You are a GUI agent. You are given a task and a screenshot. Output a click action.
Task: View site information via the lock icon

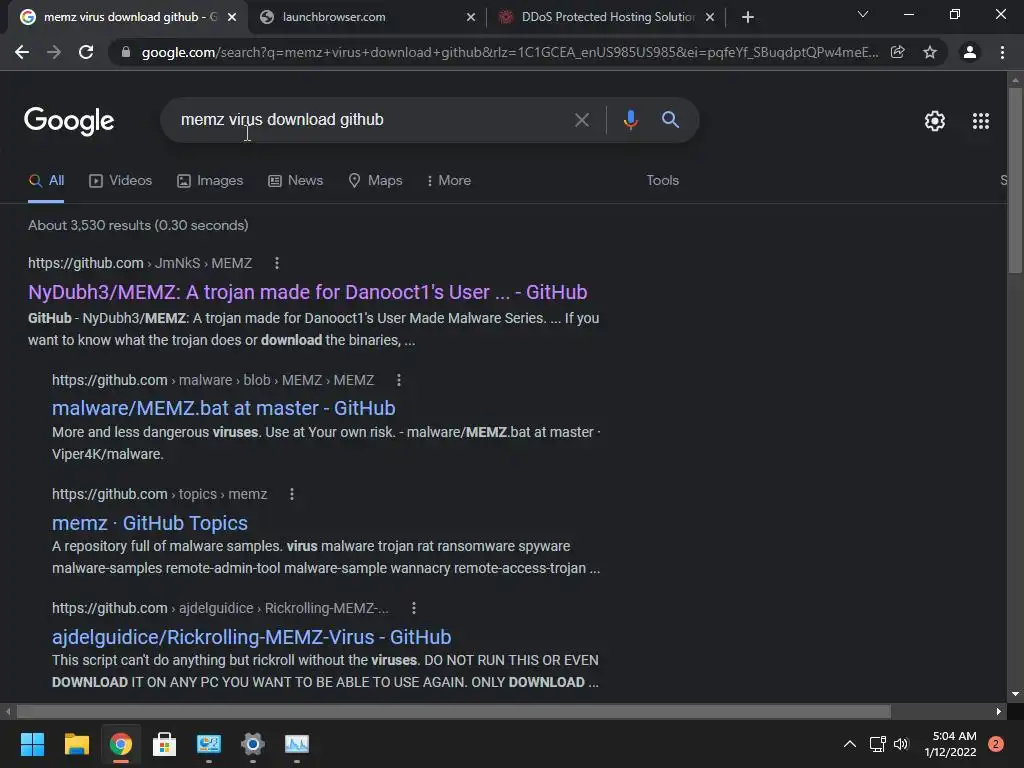126,52
